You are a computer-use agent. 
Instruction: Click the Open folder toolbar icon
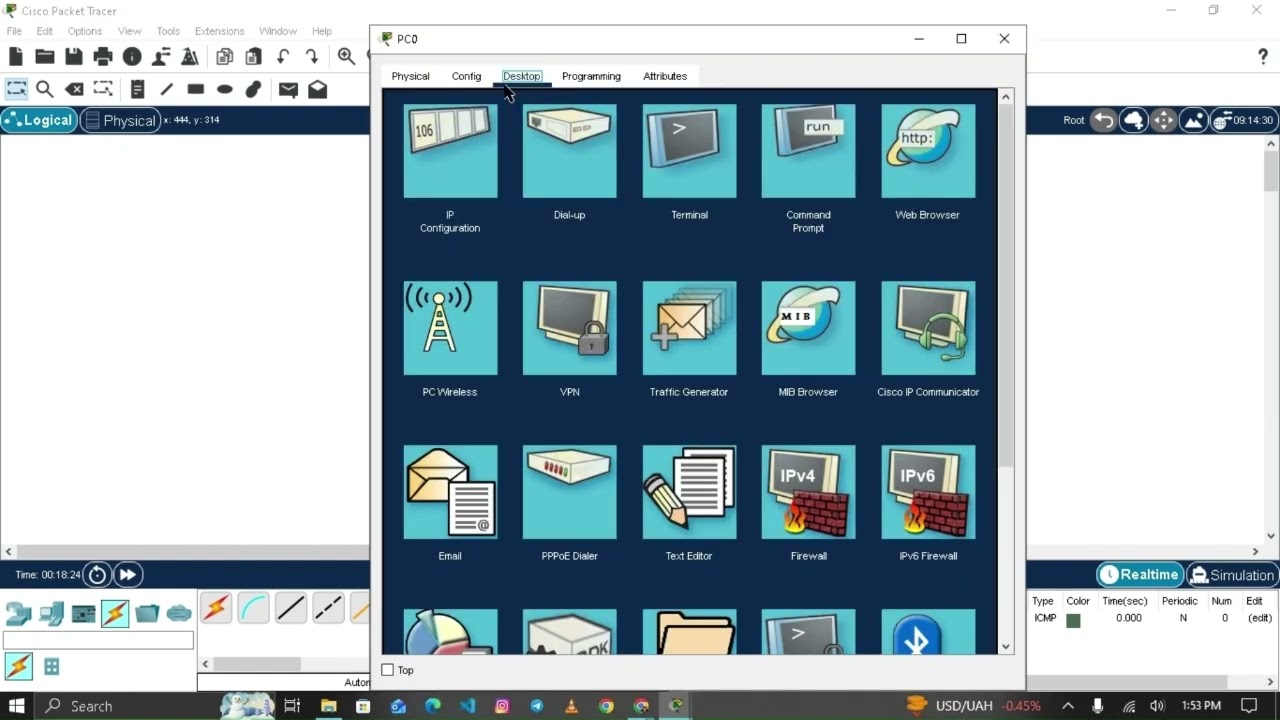coord(44,57)
